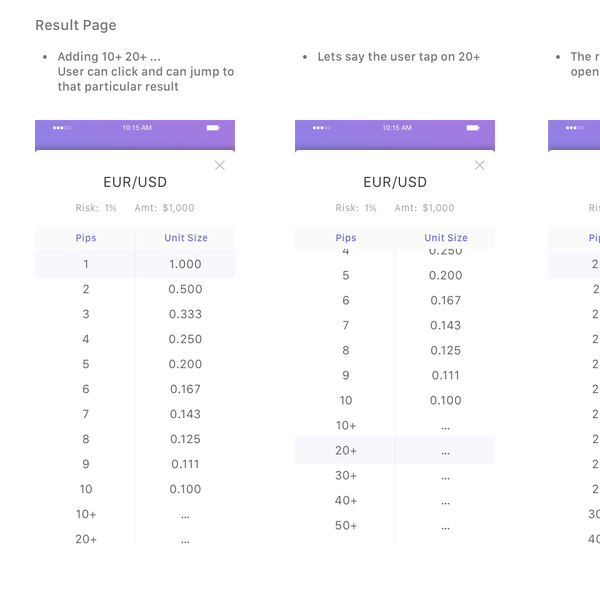Close the left phone's EUR/USD result panel
The image size is (600, 600).
[x=220, y=165]
